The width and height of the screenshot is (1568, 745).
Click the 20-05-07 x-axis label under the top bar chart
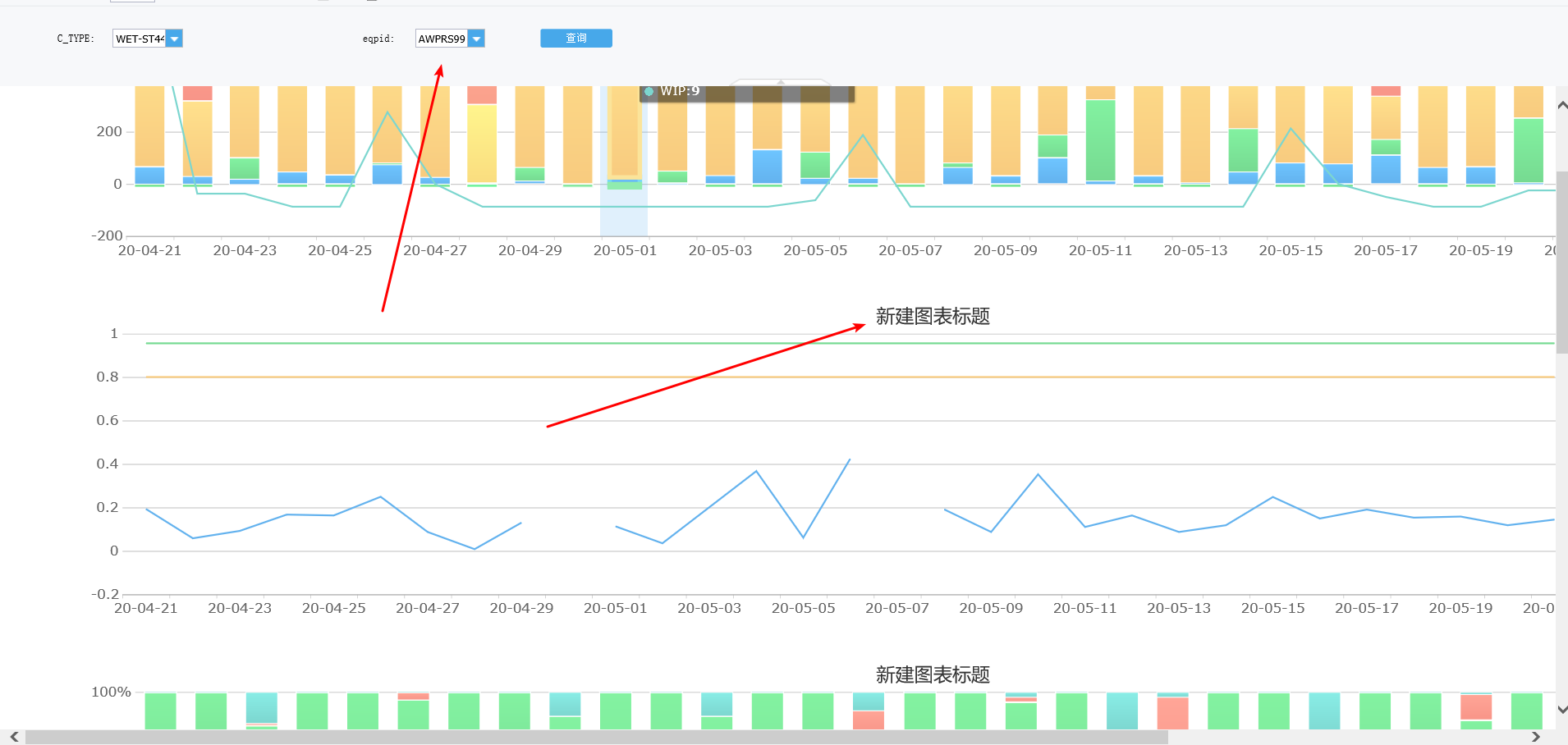[x=910, y=251]
